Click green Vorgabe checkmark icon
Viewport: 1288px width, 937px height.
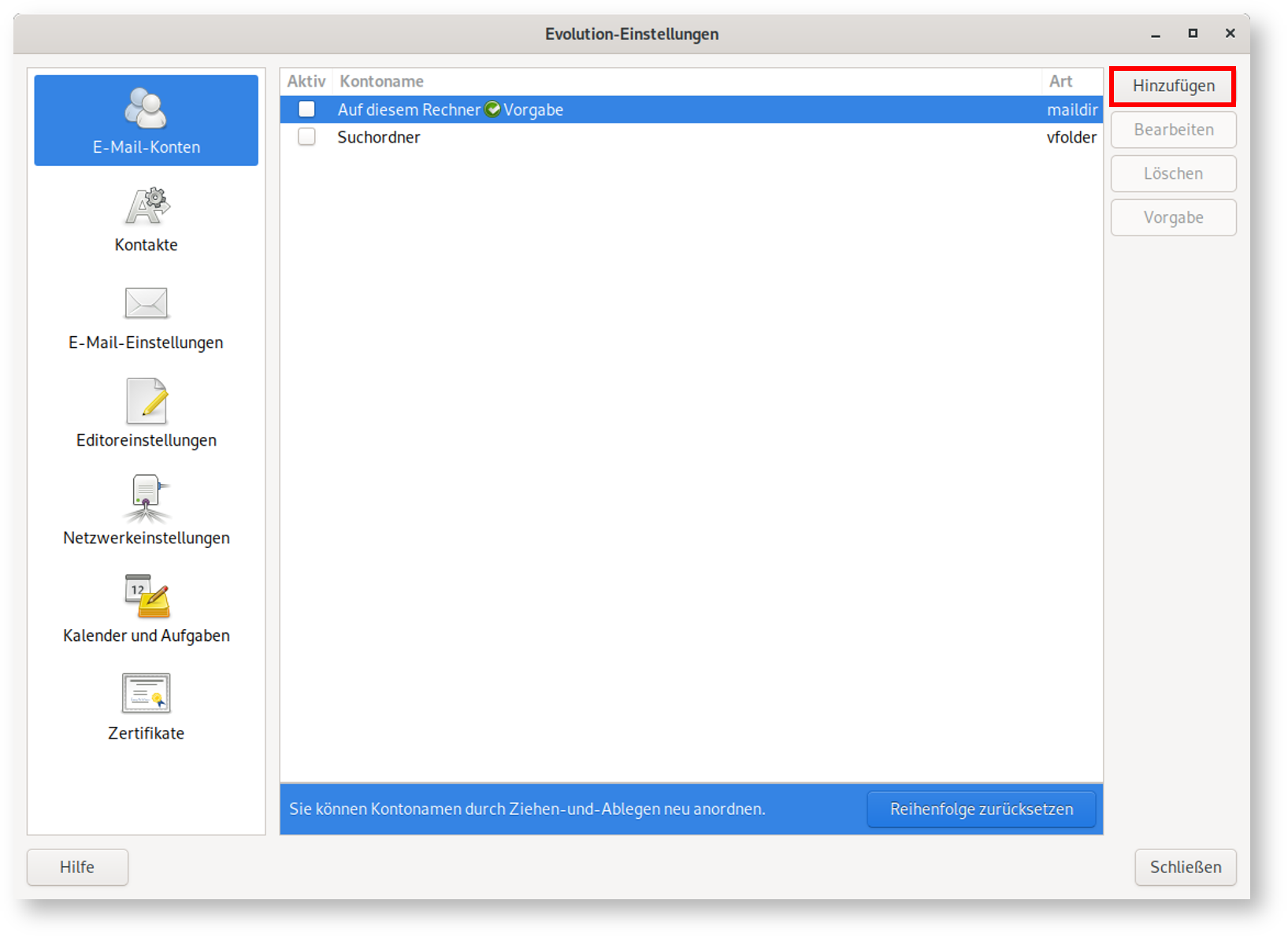pos(492,109)
